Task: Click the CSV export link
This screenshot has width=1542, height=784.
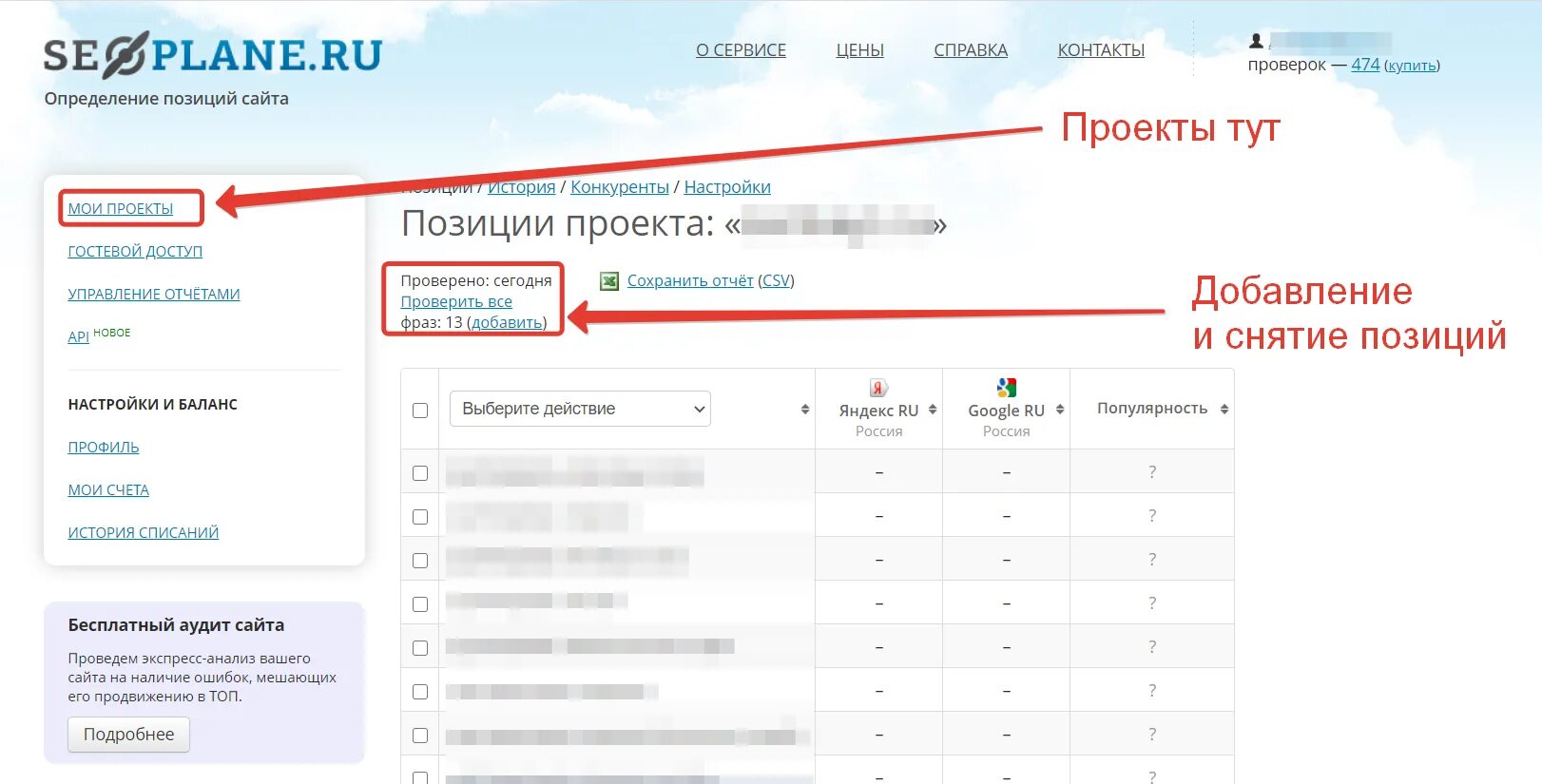Action: tap(776, 280)
